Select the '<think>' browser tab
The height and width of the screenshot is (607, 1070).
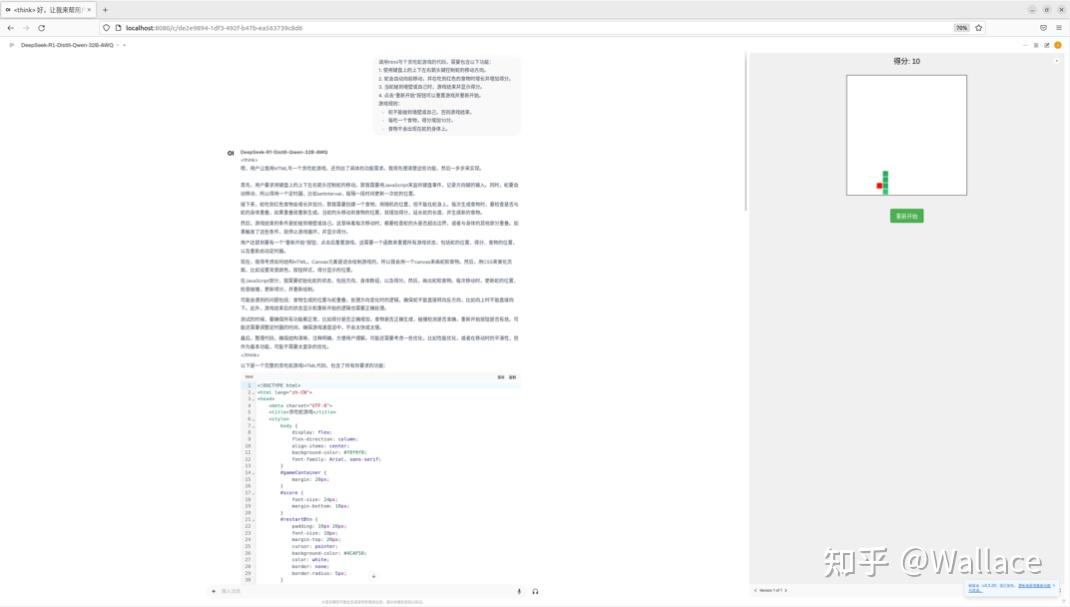click(x=48, y=10)
